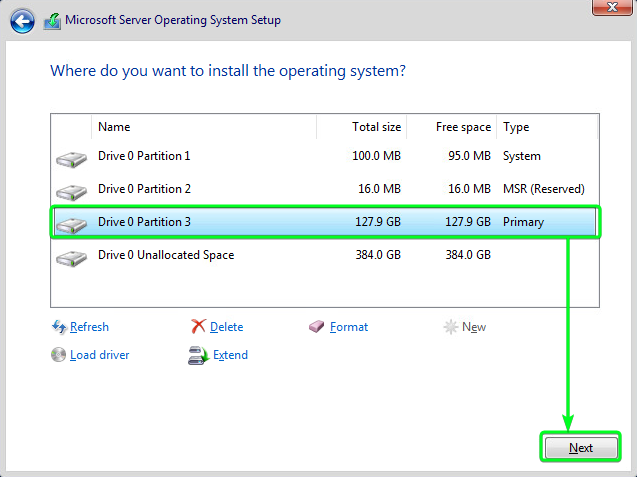
Task: Click the 384.0 GB total size cell
Action: (x=378, y=255)
